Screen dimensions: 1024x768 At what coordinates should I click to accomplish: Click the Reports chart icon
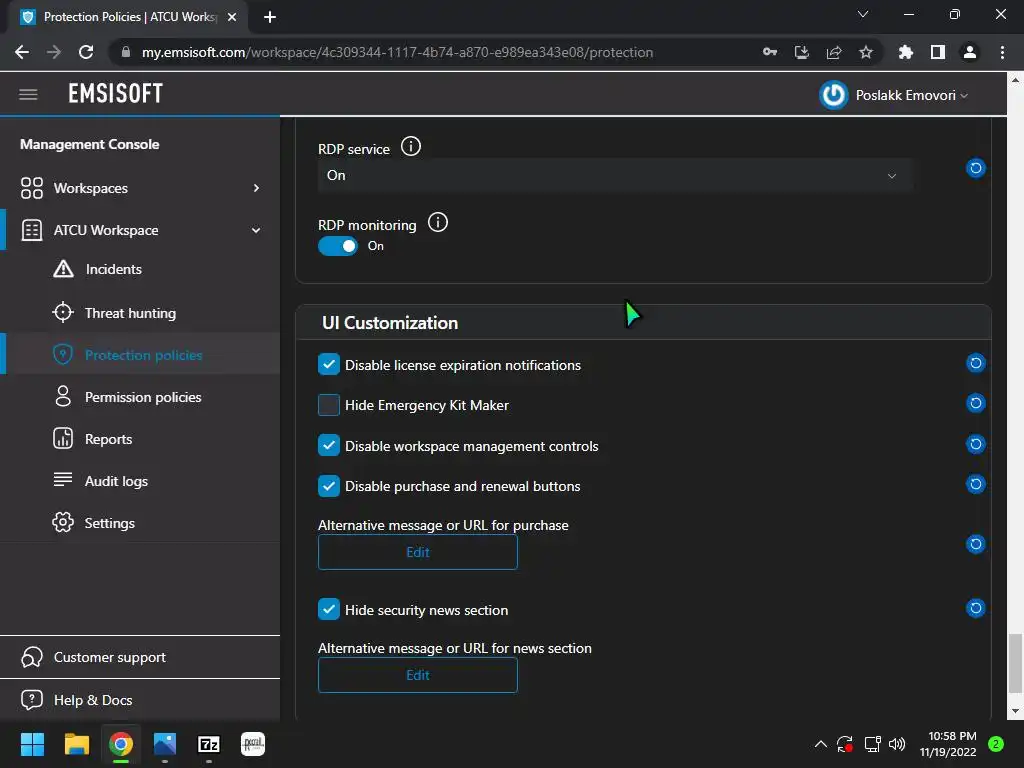tap(63, 438)
